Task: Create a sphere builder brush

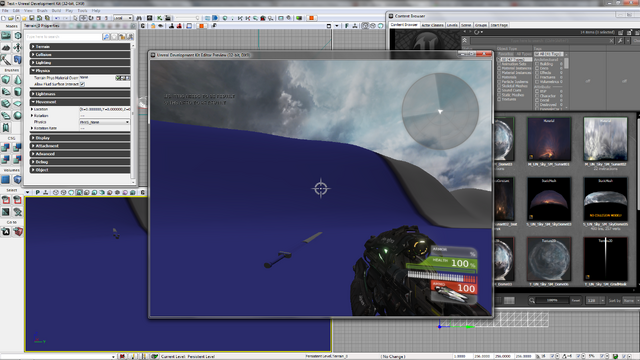Action: pos(18,116)
